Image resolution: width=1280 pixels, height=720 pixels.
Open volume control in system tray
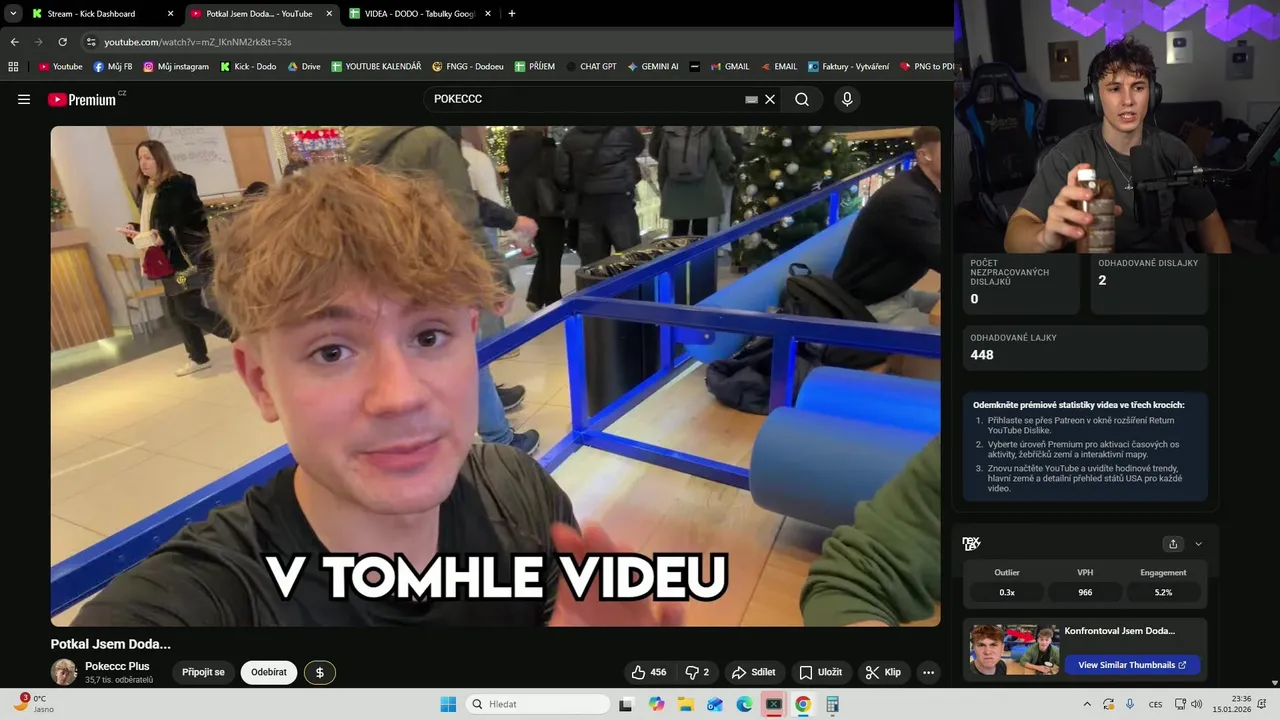[1197, 704]
